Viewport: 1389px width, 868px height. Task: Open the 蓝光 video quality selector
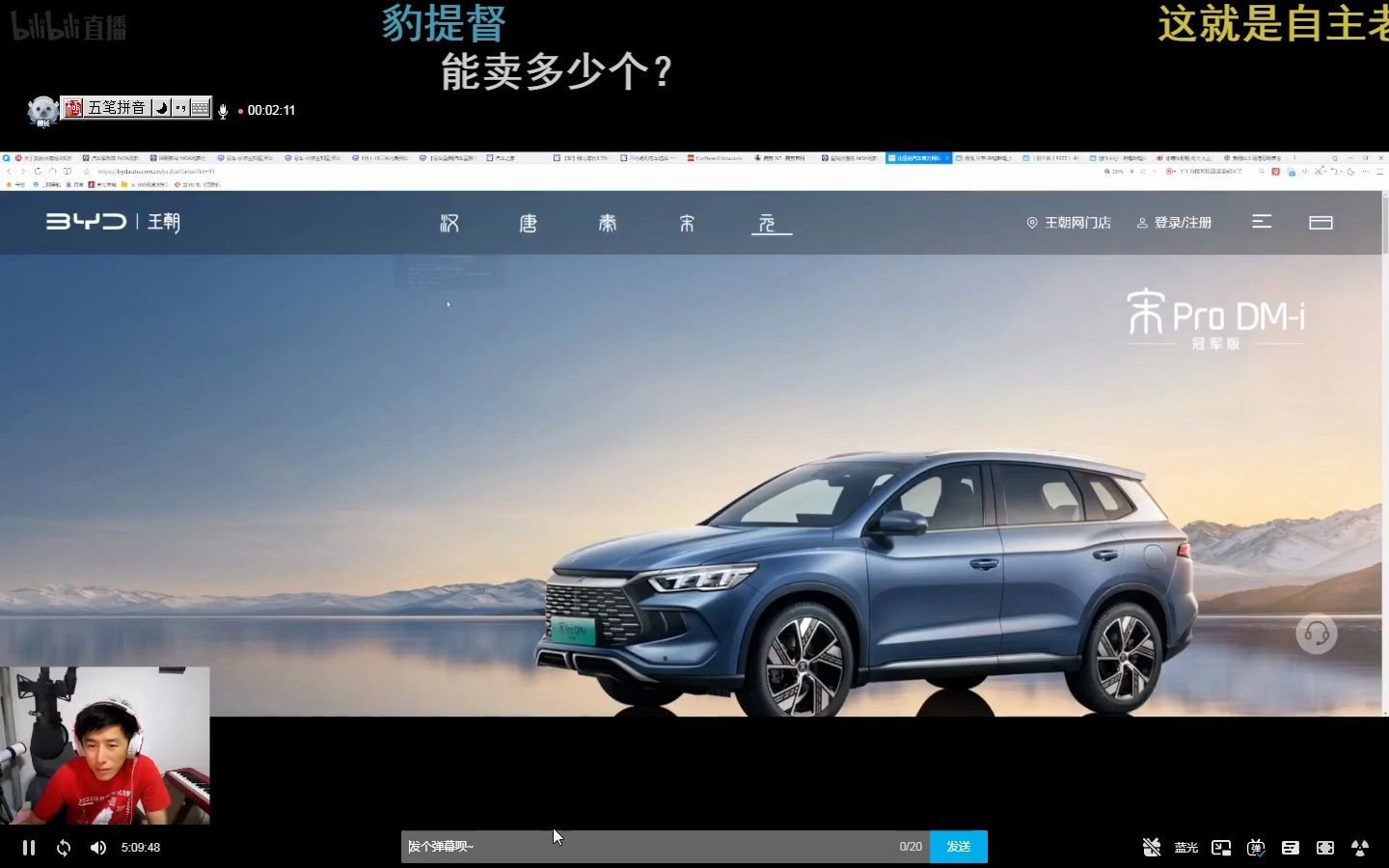tap(1186, 847)
